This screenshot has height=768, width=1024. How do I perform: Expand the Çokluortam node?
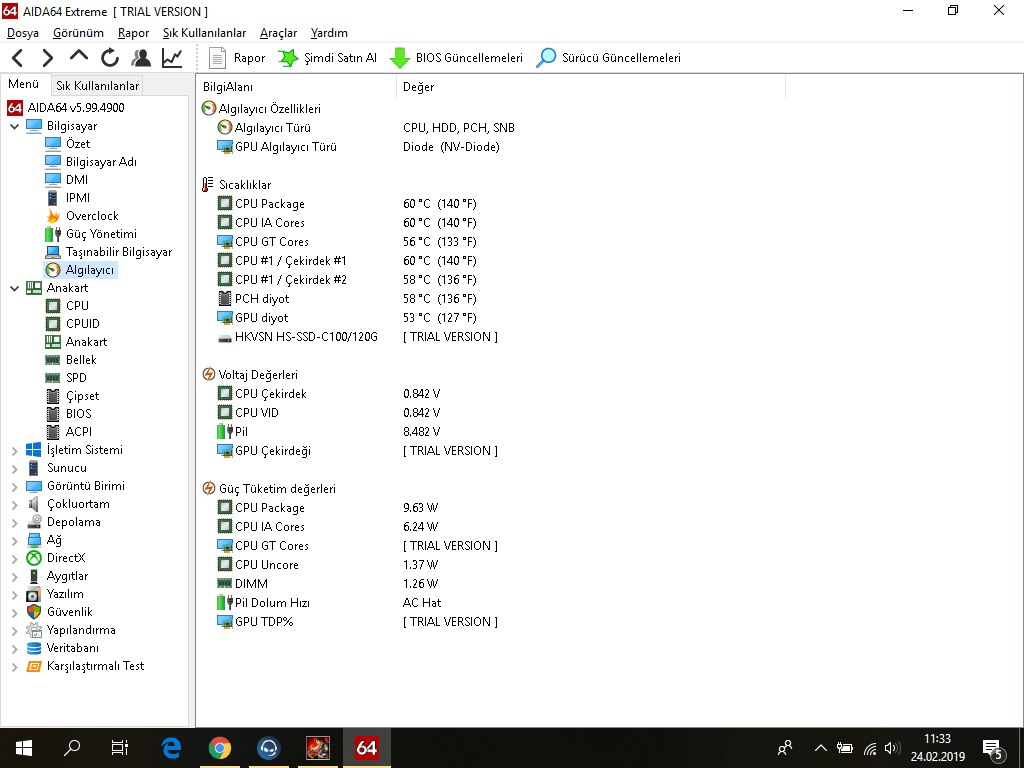pos(14,505)
